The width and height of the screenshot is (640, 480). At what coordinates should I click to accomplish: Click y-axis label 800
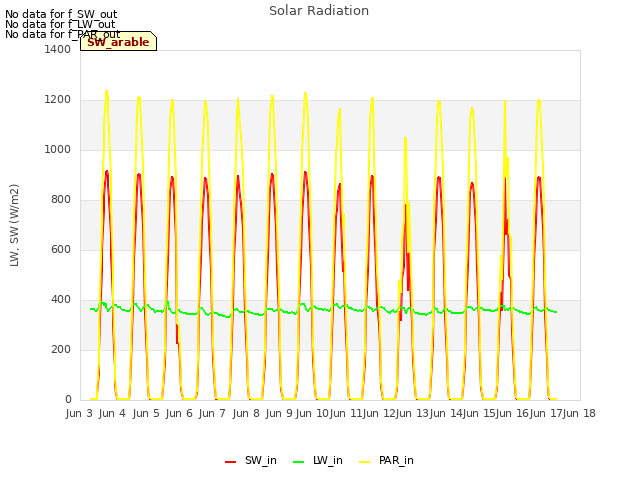coord(61,200)
